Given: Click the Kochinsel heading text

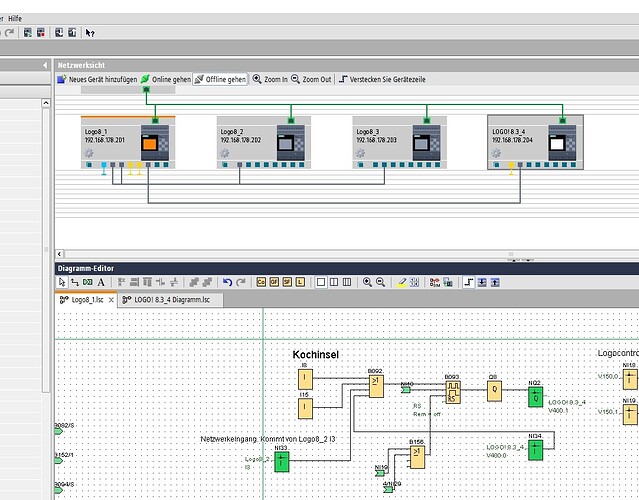Looking at the screenshot, I should (x=316, y=355).
